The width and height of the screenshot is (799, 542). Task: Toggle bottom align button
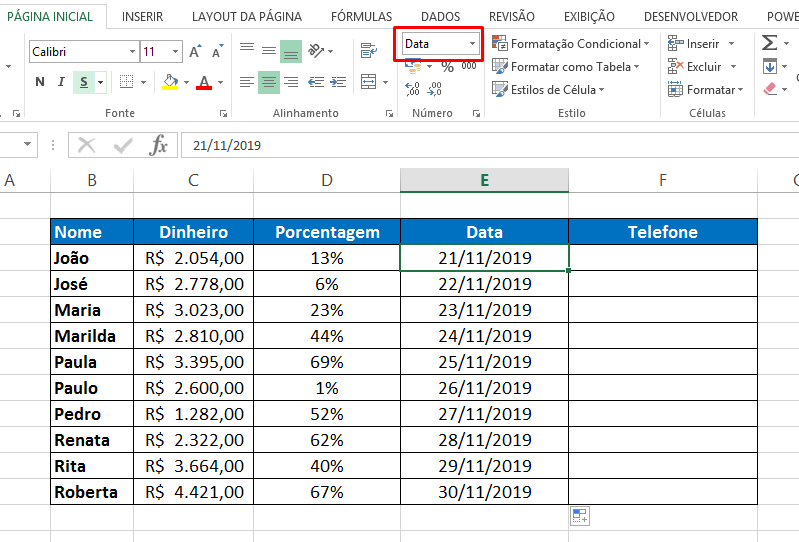coord(290,51)
